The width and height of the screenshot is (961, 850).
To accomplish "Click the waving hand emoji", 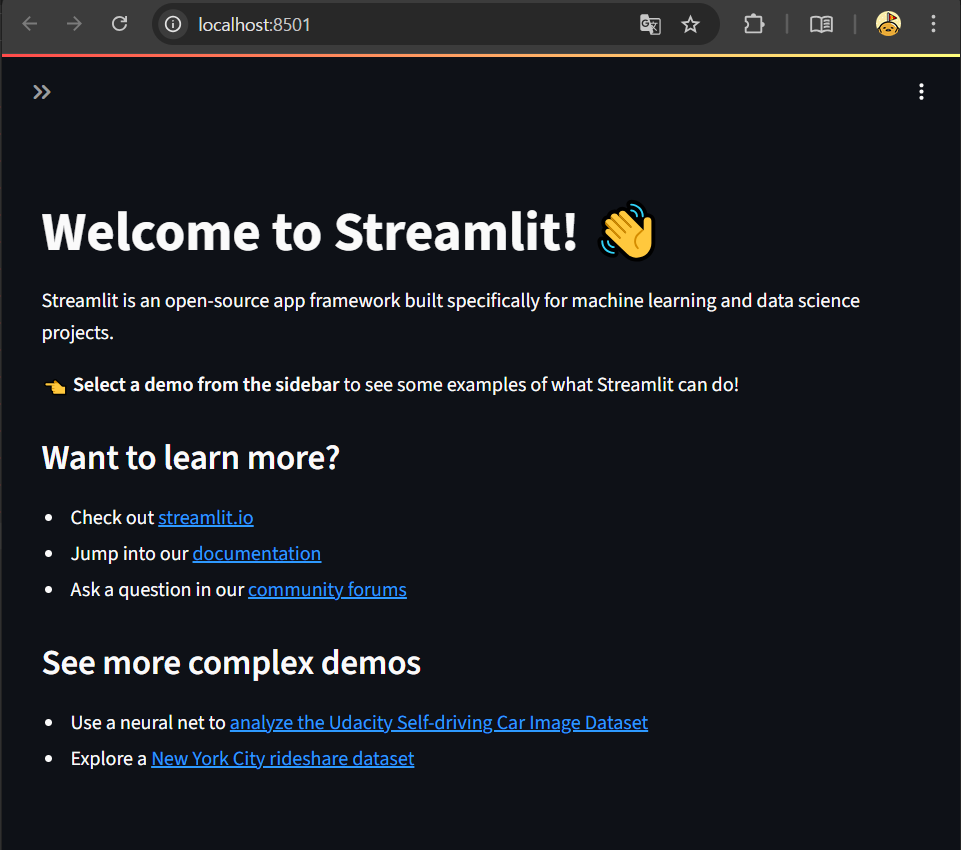I will point(627,231).
